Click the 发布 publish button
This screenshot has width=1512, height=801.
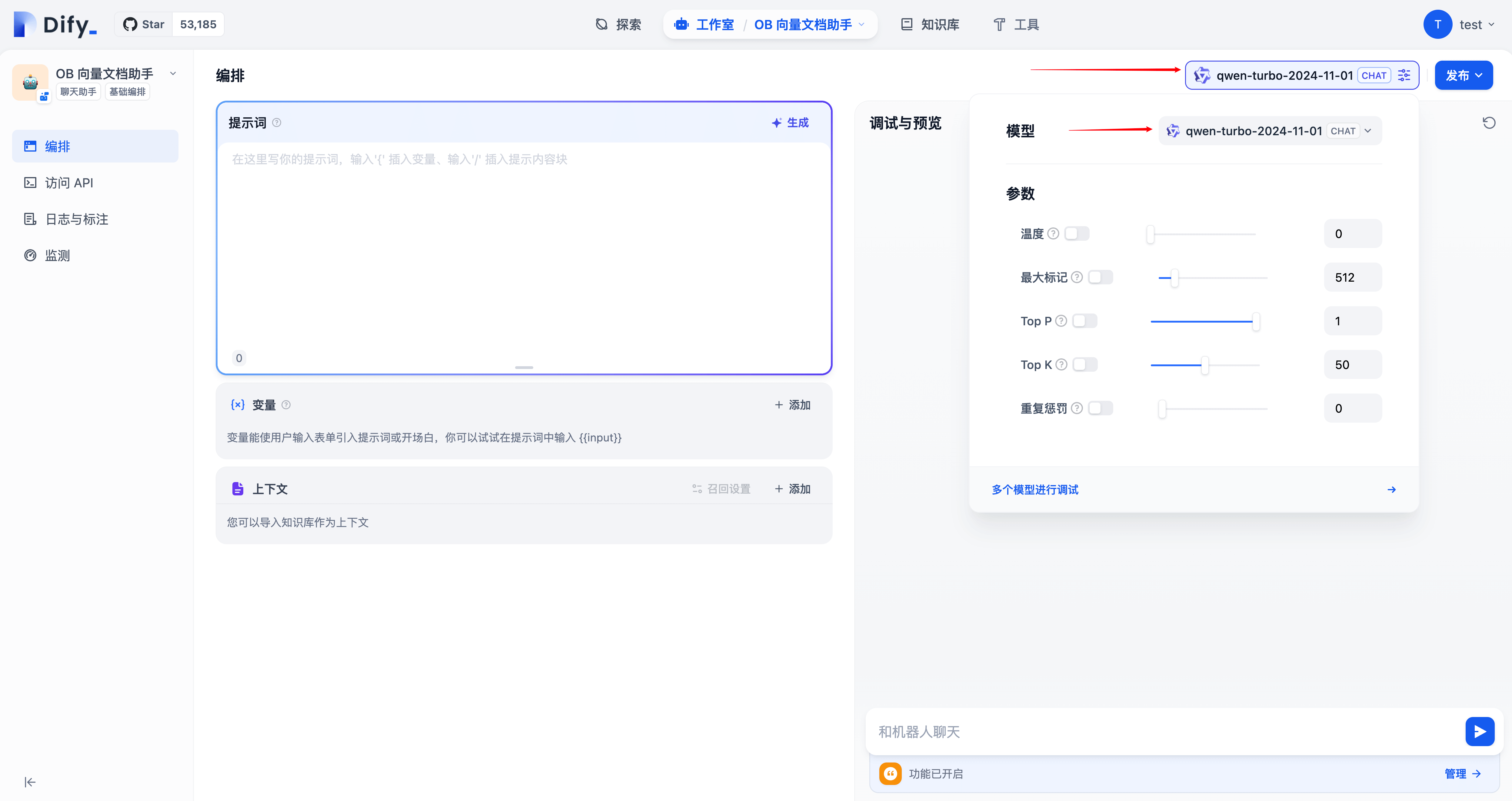[x=1463, y=75]
